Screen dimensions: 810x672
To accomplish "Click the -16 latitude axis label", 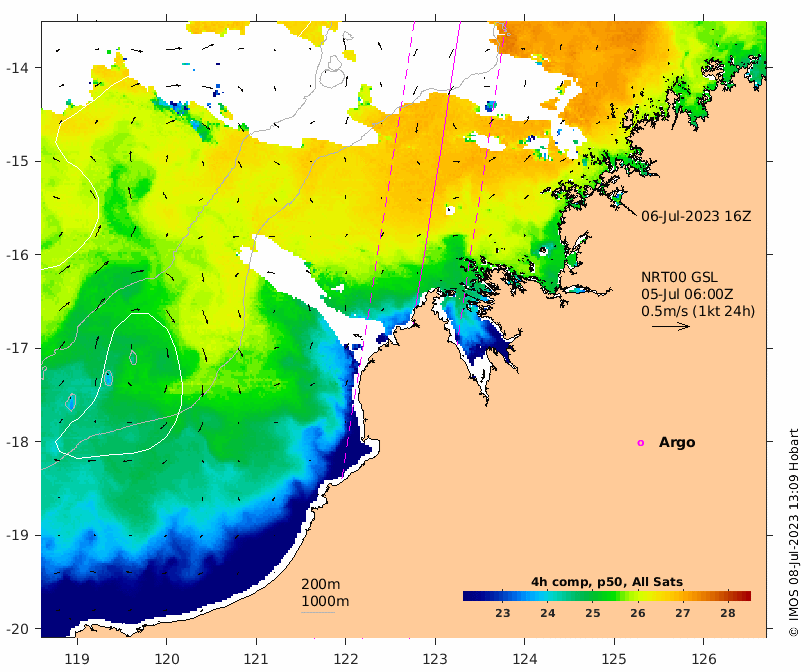I will click(17, 255).
